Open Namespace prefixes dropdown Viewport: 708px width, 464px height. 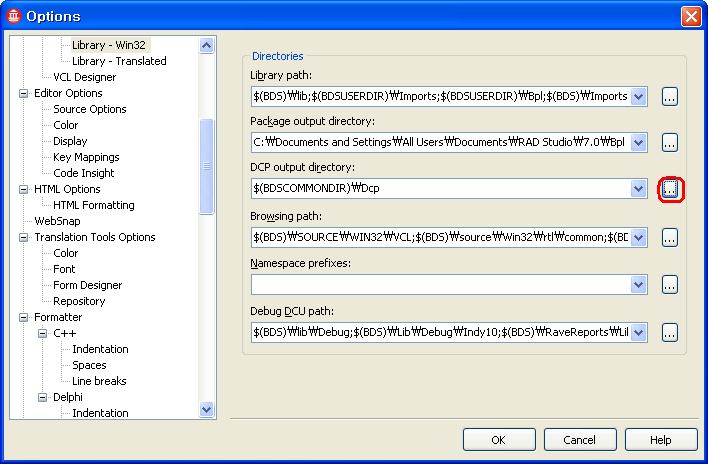[x=638, y=284]
